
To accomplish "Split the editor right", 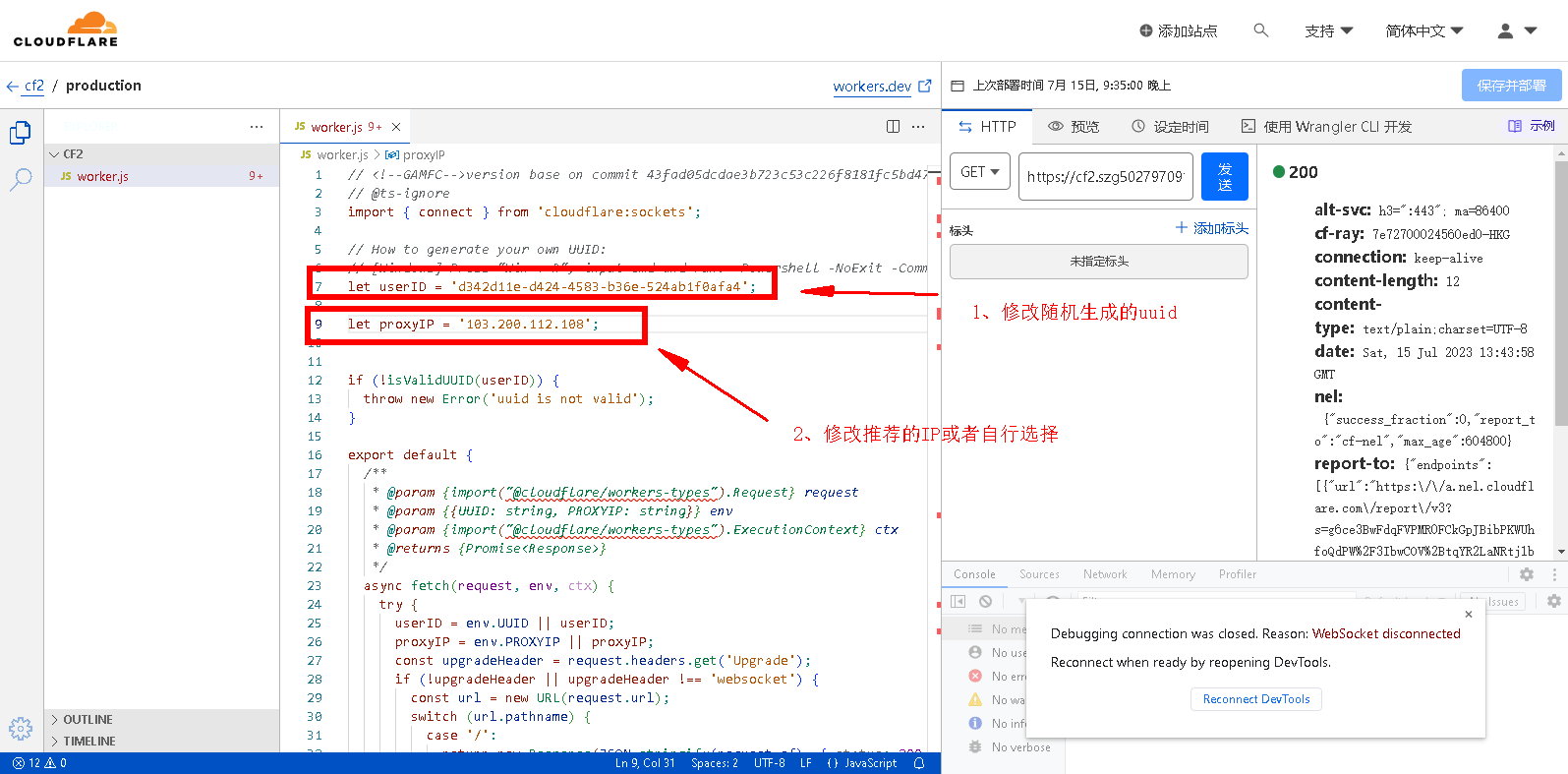I will (x=893, y=127).
